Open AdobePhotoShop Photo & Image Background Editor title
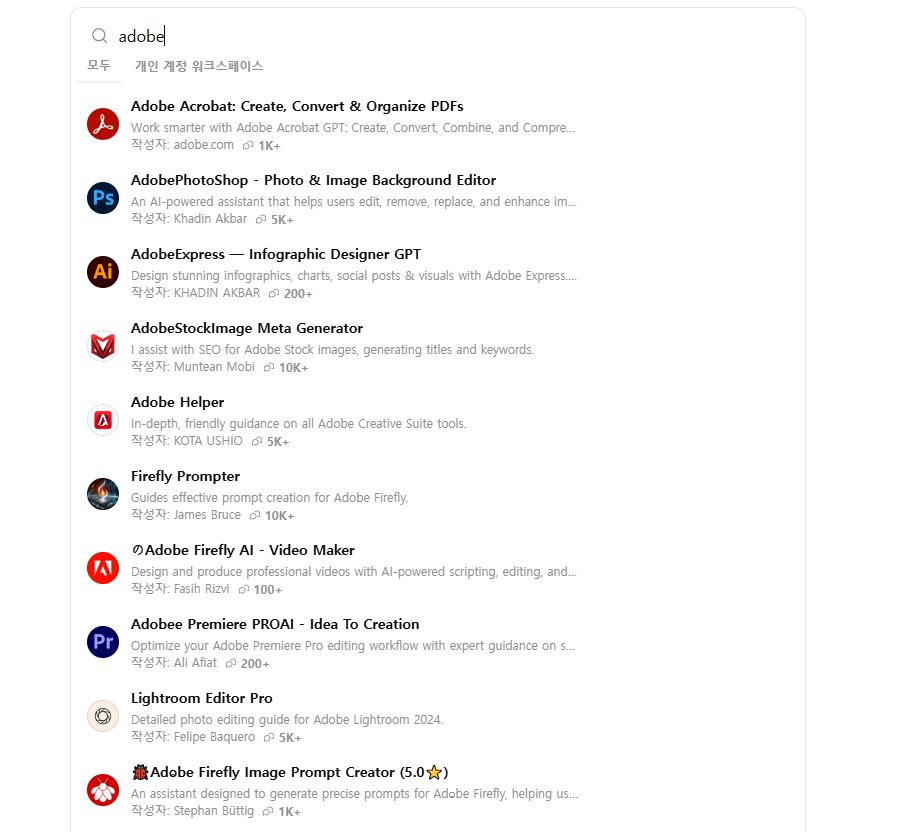This screenshot has height=832, width=916. [x=313, y=180]
